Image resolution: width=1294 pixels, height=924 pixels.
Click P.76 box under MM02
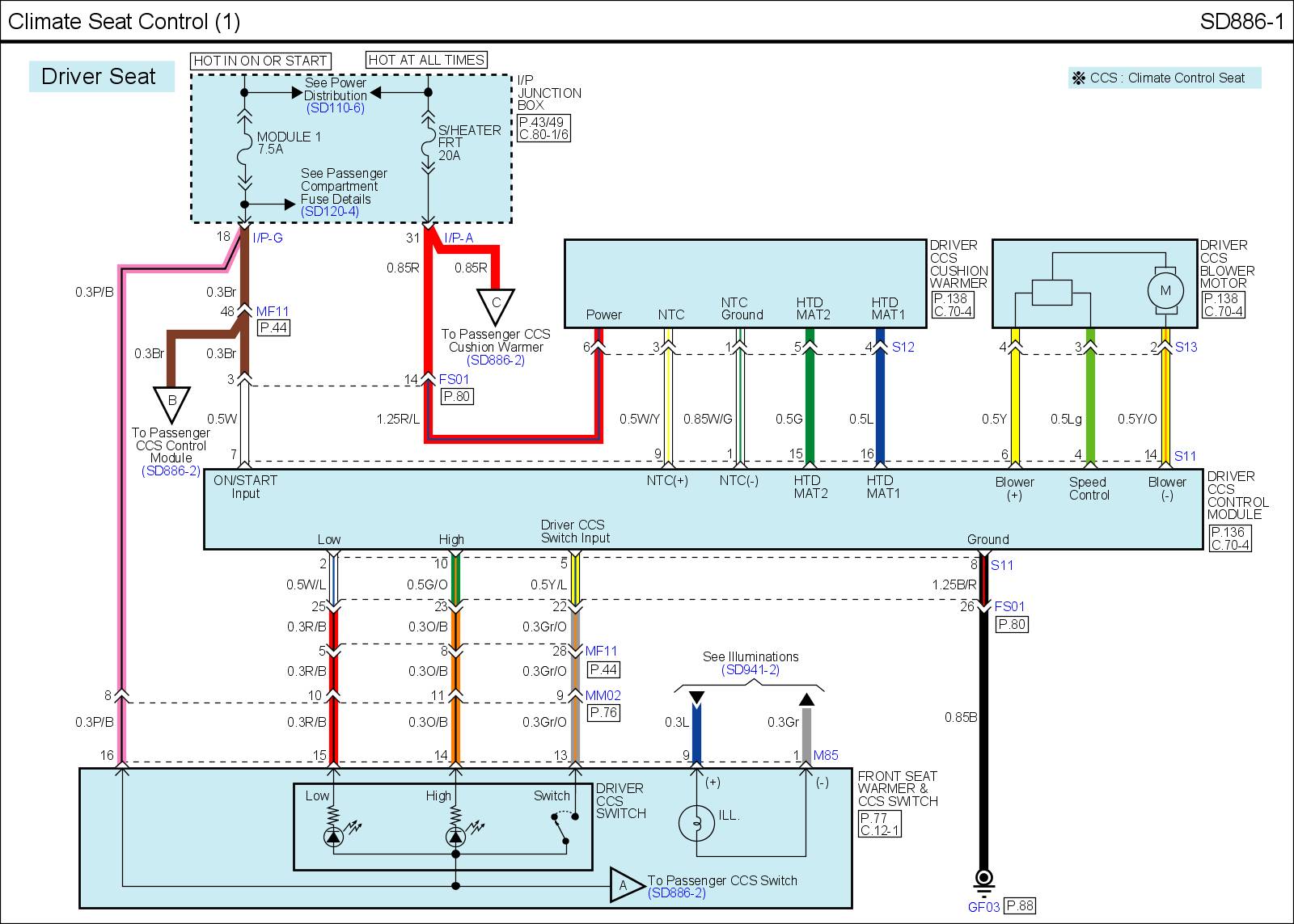pos(603,712)
